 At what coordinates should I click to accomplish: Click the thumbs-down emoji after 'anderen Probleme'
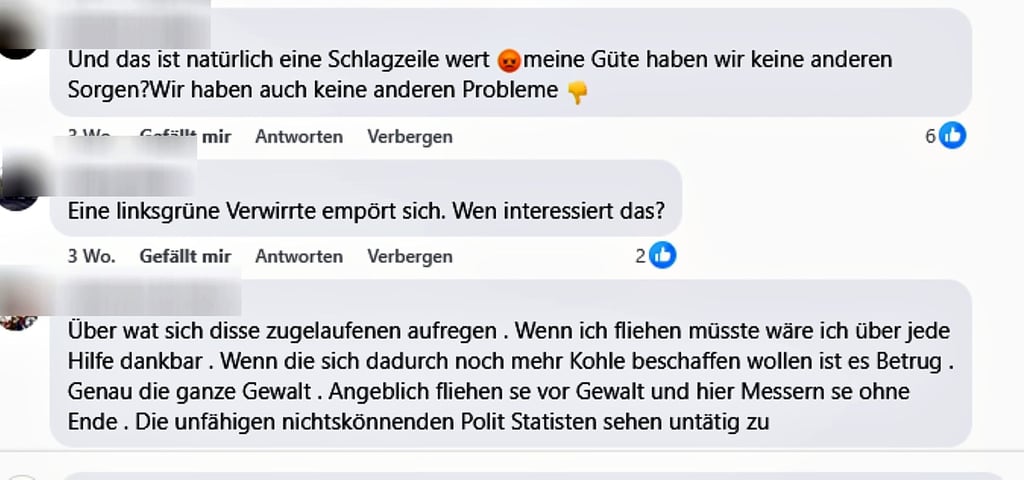tap(577, 91)
